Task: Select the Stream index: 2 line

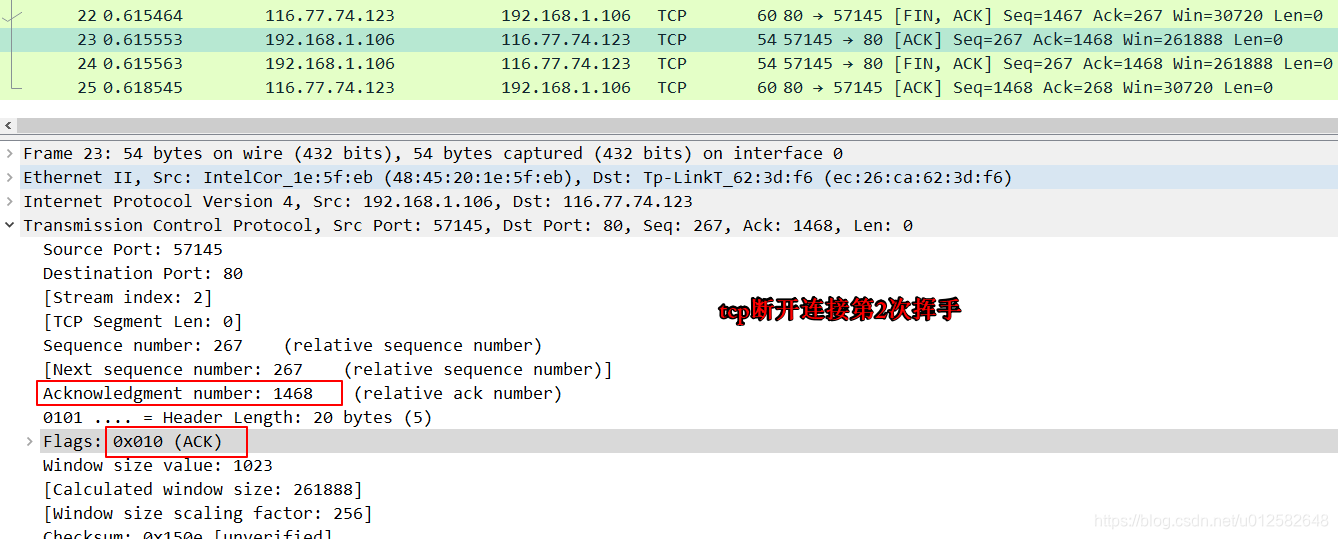Action: coord(127,297)
